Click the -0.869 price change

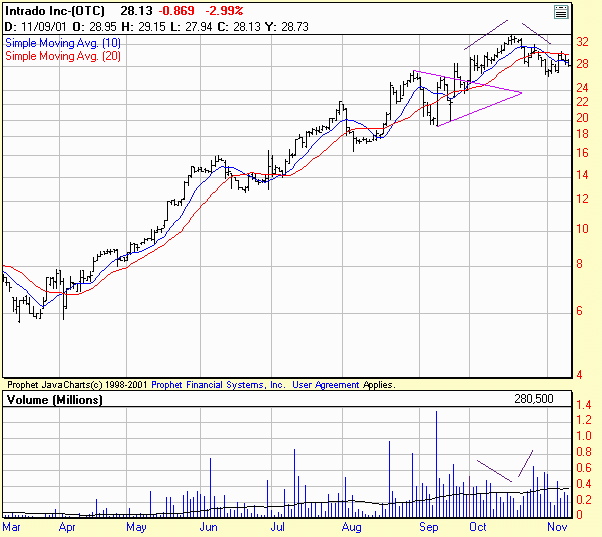pyautogui.click(x=177, y=11)
